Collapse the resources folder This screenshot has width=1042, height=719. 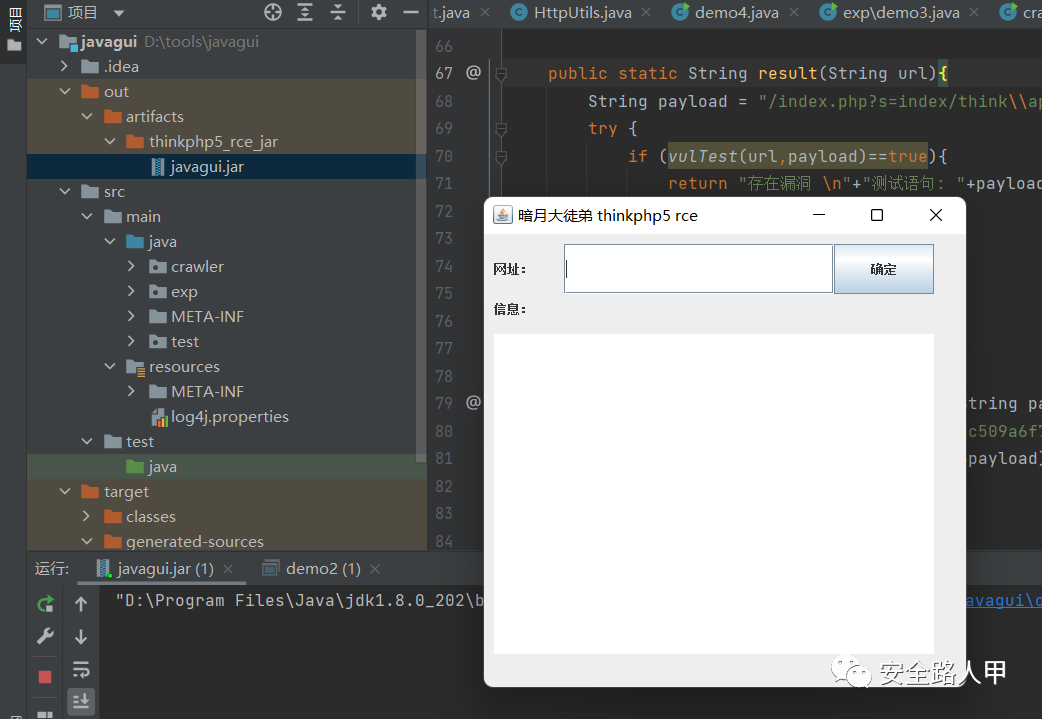tap(110, 366)
